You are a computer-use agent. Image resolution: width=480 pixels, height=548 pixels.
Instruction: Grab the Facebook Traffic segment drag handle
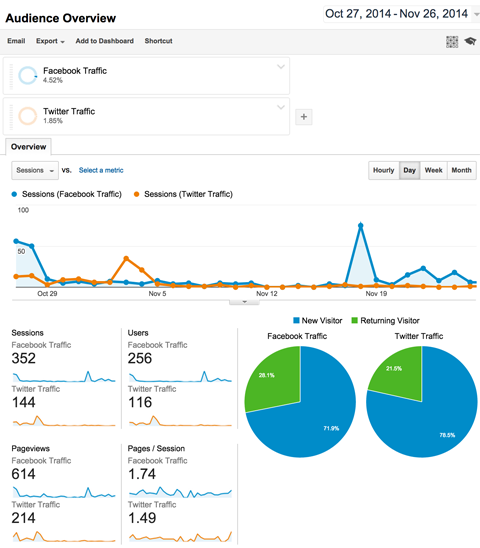[11, 76]
